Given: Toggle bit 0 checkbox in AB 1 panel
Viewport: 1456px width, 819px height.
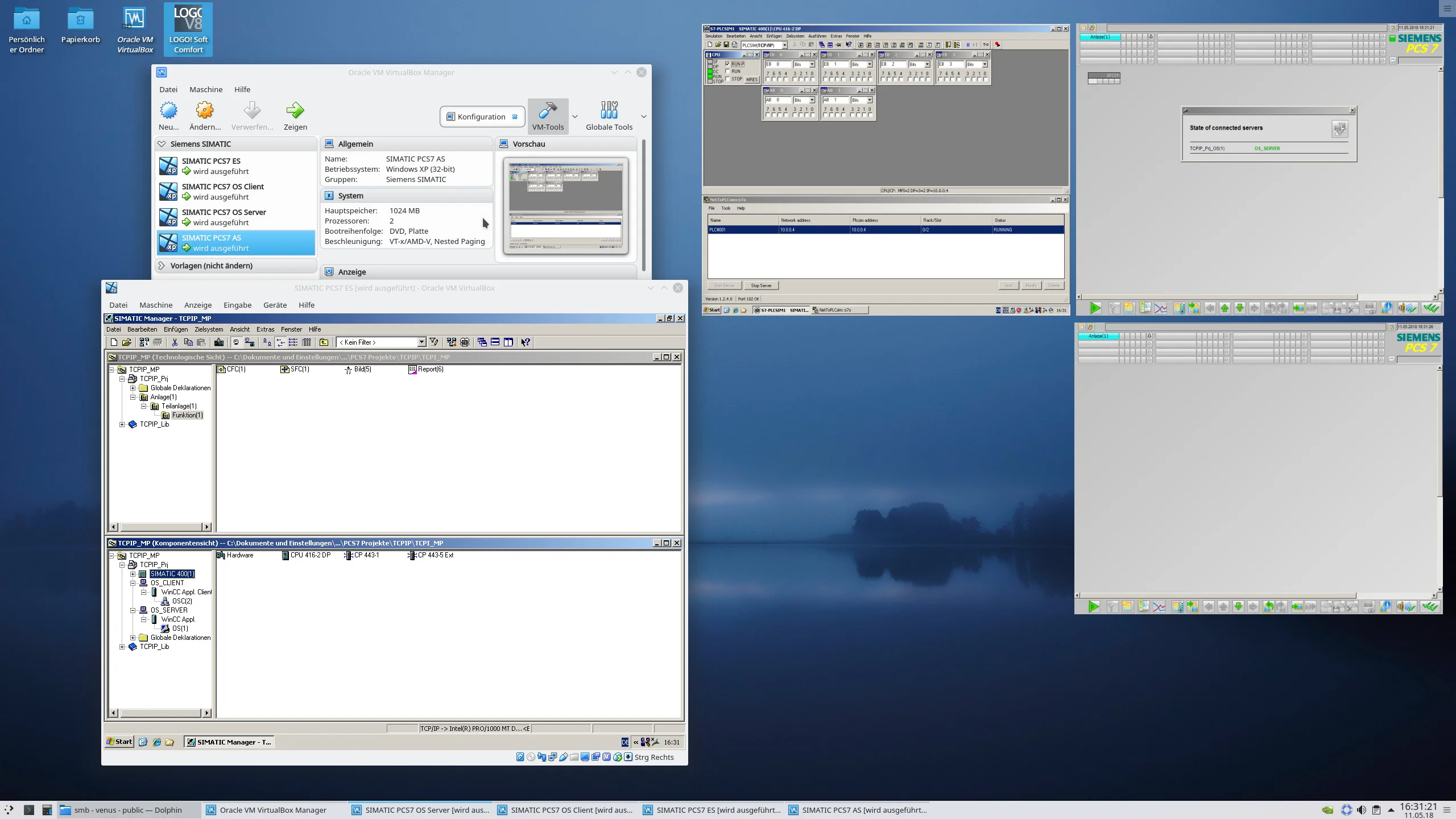Looking at the screenshot, I should point(870,115).
